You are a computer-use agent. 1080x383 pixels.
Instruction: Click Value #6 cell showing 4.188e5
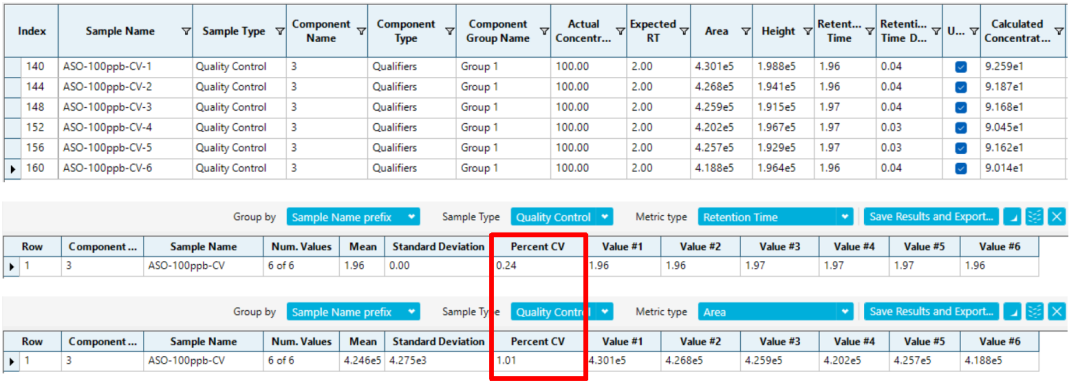(x=1000, y=361)
